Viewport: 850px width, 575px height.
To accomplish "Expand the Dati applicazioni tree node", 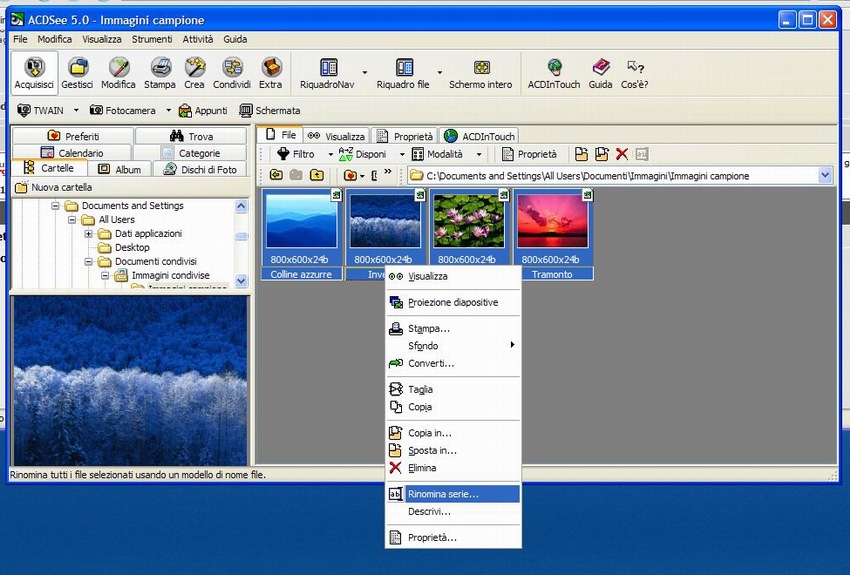I will tap(88, 234).
